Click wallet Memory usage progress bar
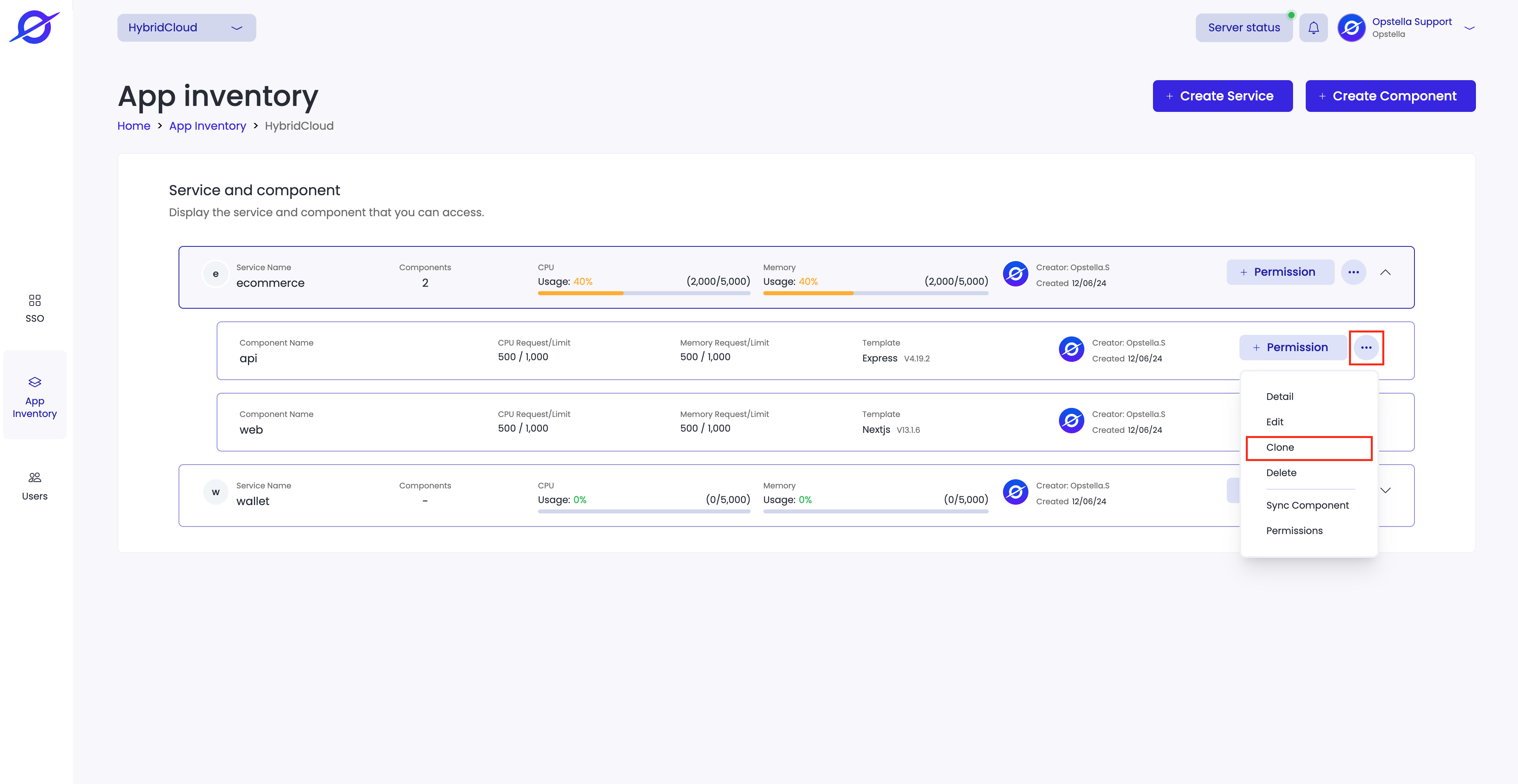Image resolution: width=1518 pixels, height=784 pixels. (x=876, y=511)
